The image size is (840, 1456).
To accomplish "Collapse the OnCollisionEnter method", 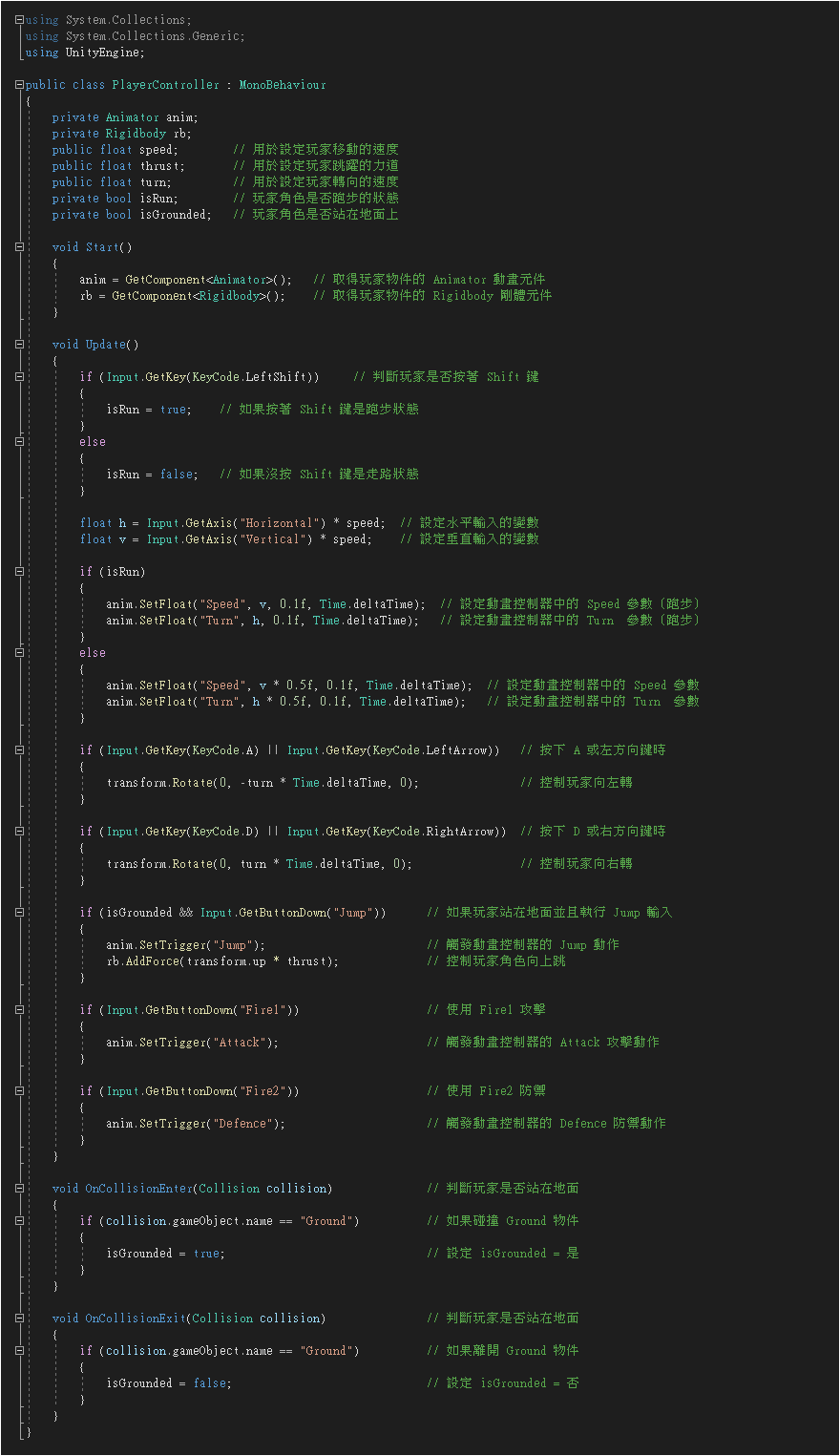I will coord(19,1189).
